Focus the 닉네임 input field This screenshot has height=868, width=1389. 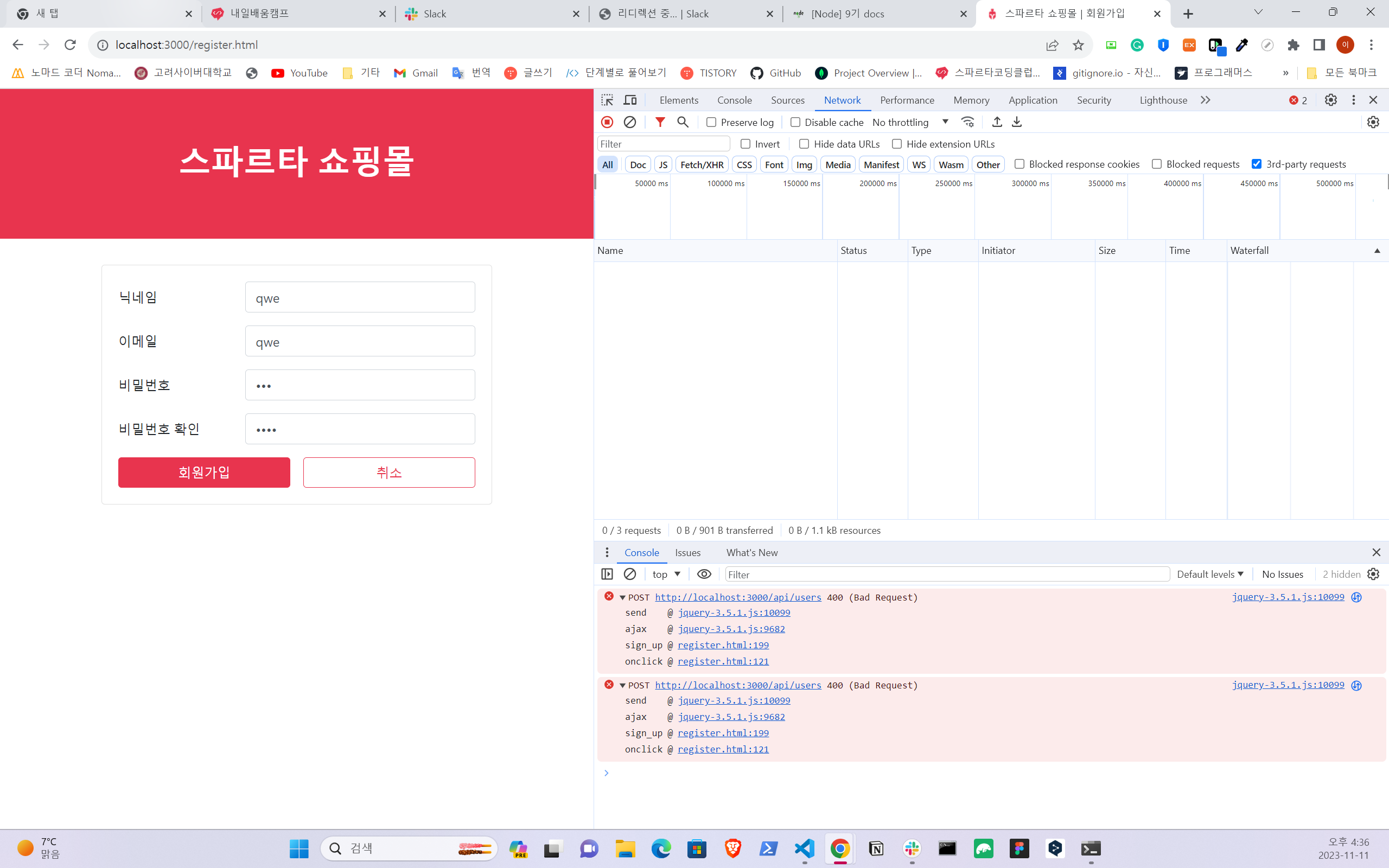[360, 297]
